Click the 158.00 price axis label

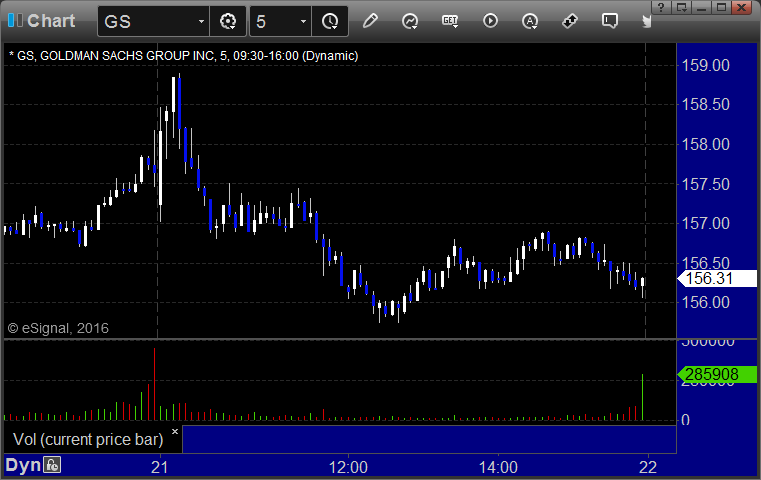pyautogui.click(x=705, y=144)
